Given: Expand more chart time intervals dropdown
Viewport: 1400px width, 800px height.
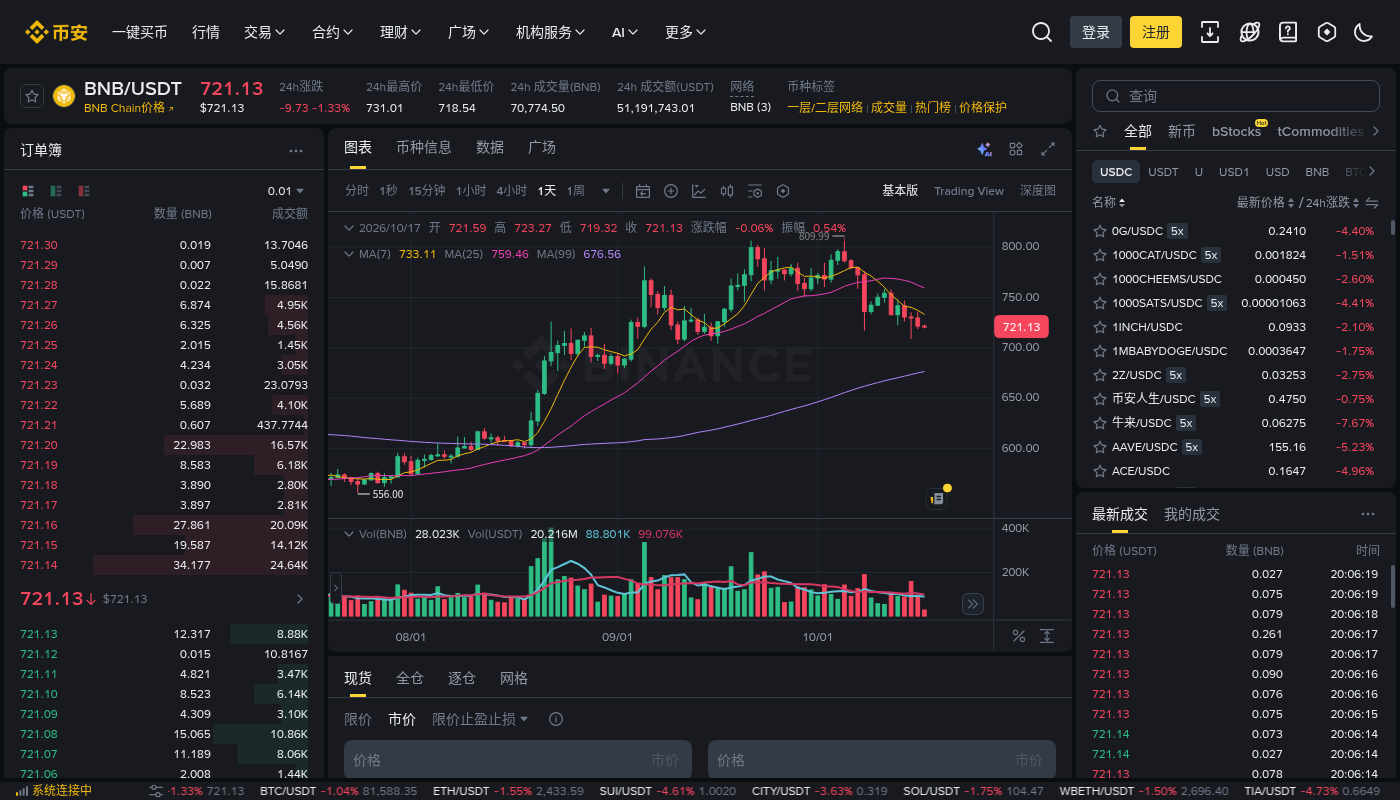Looking at the screenshot, I should click(605, 191).
